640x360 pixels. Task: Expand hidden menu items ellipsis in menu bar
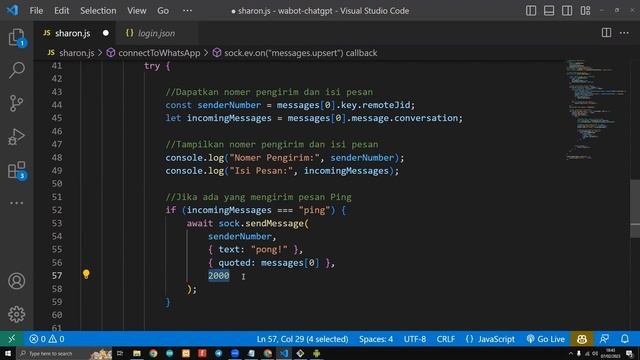click(x=187, y=11)
